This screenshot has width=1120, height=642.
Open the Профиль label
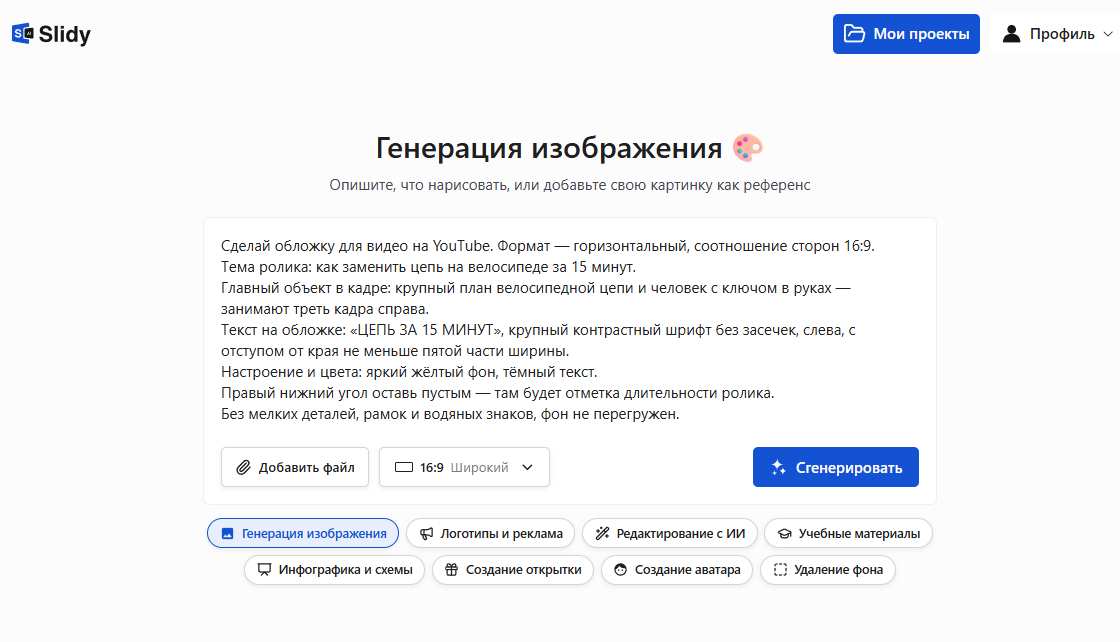(1062, 34)
